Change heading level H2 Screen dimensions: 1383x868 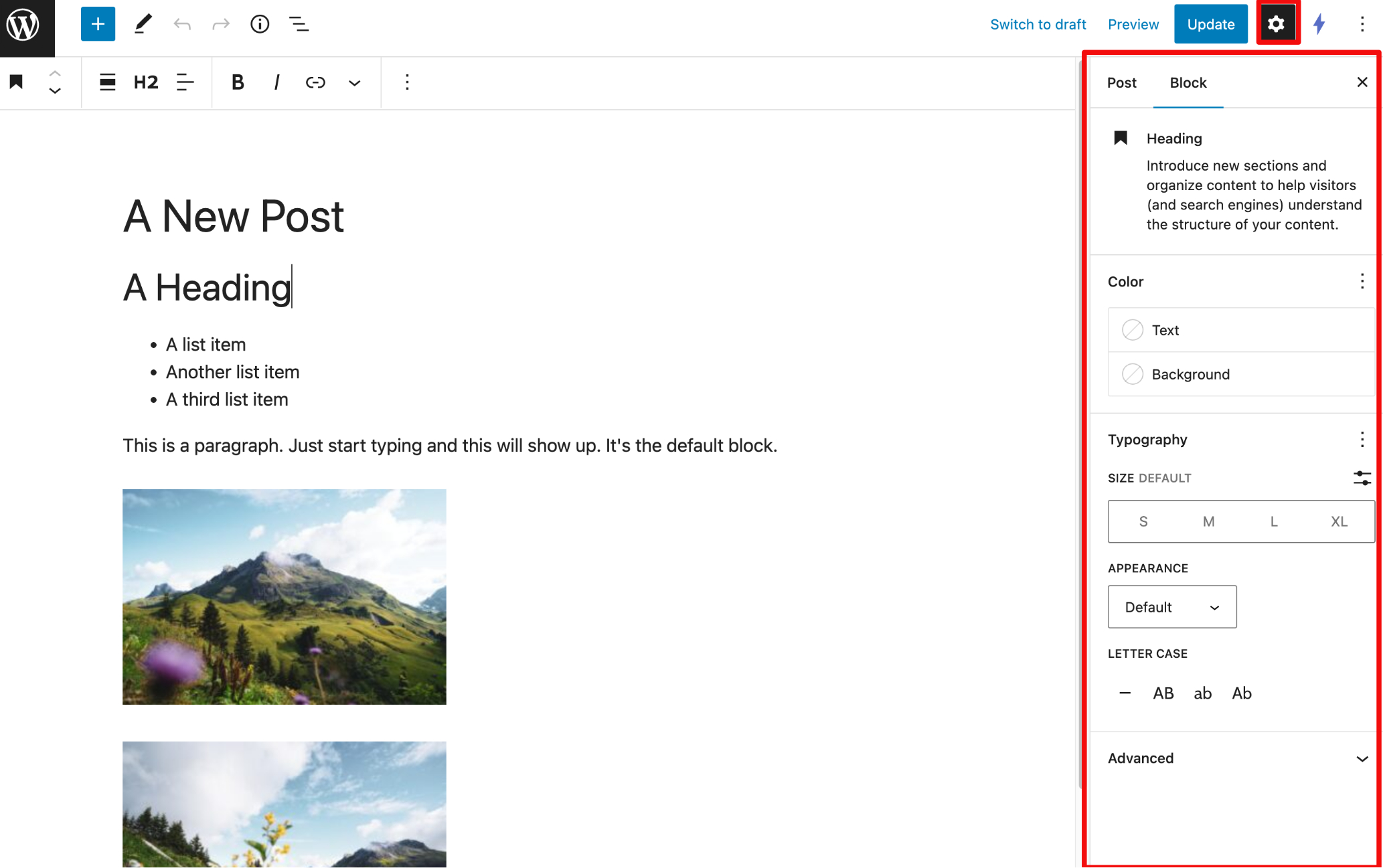click(146, 82)
